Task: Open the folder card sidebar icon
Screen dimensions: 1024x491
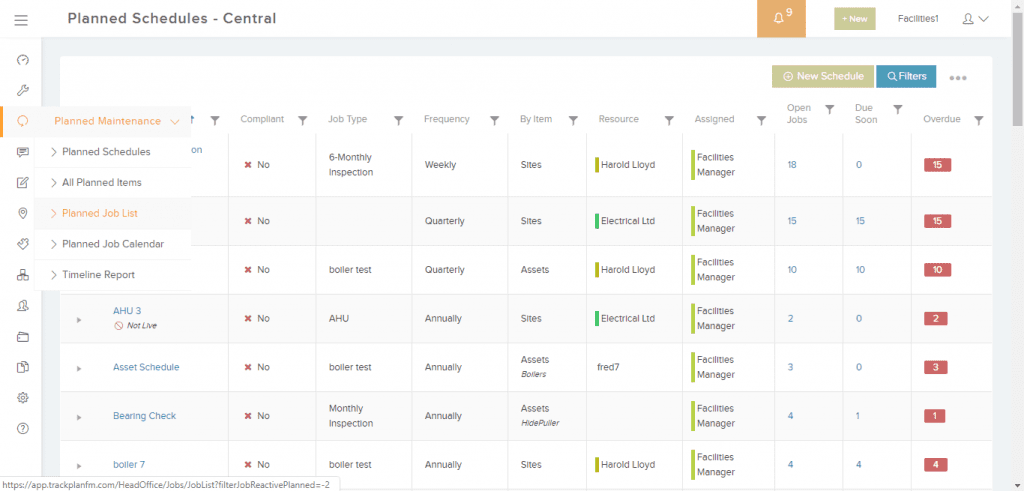Action: pos(23,337)
